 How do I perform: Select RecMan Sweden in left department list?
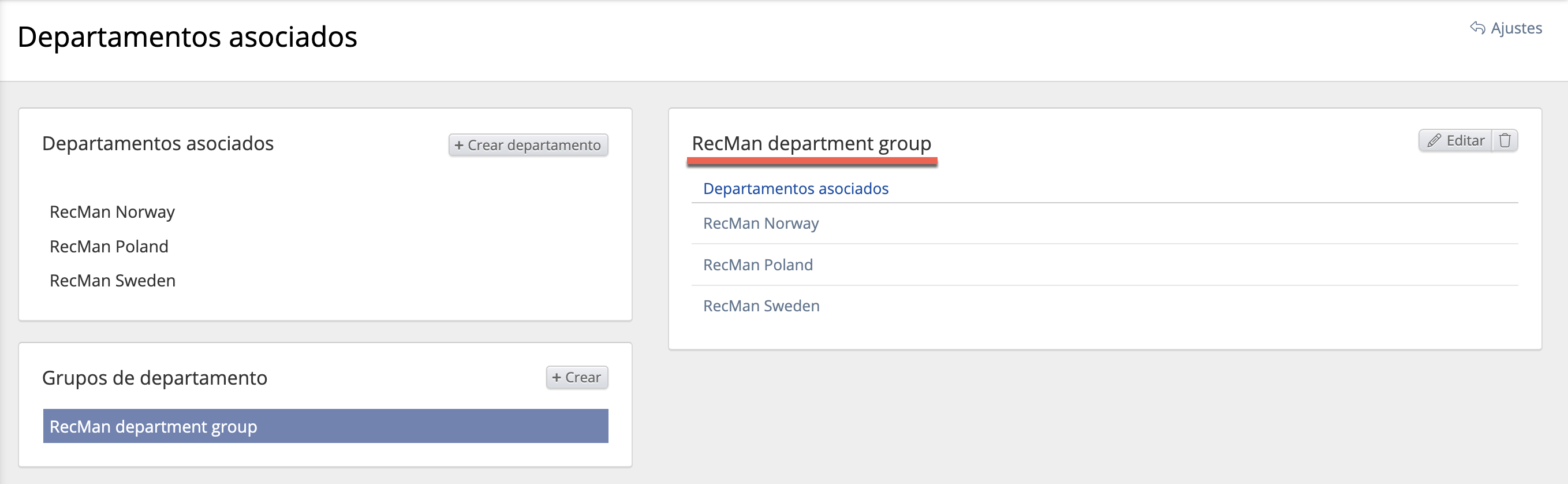(x=113, y=281)
